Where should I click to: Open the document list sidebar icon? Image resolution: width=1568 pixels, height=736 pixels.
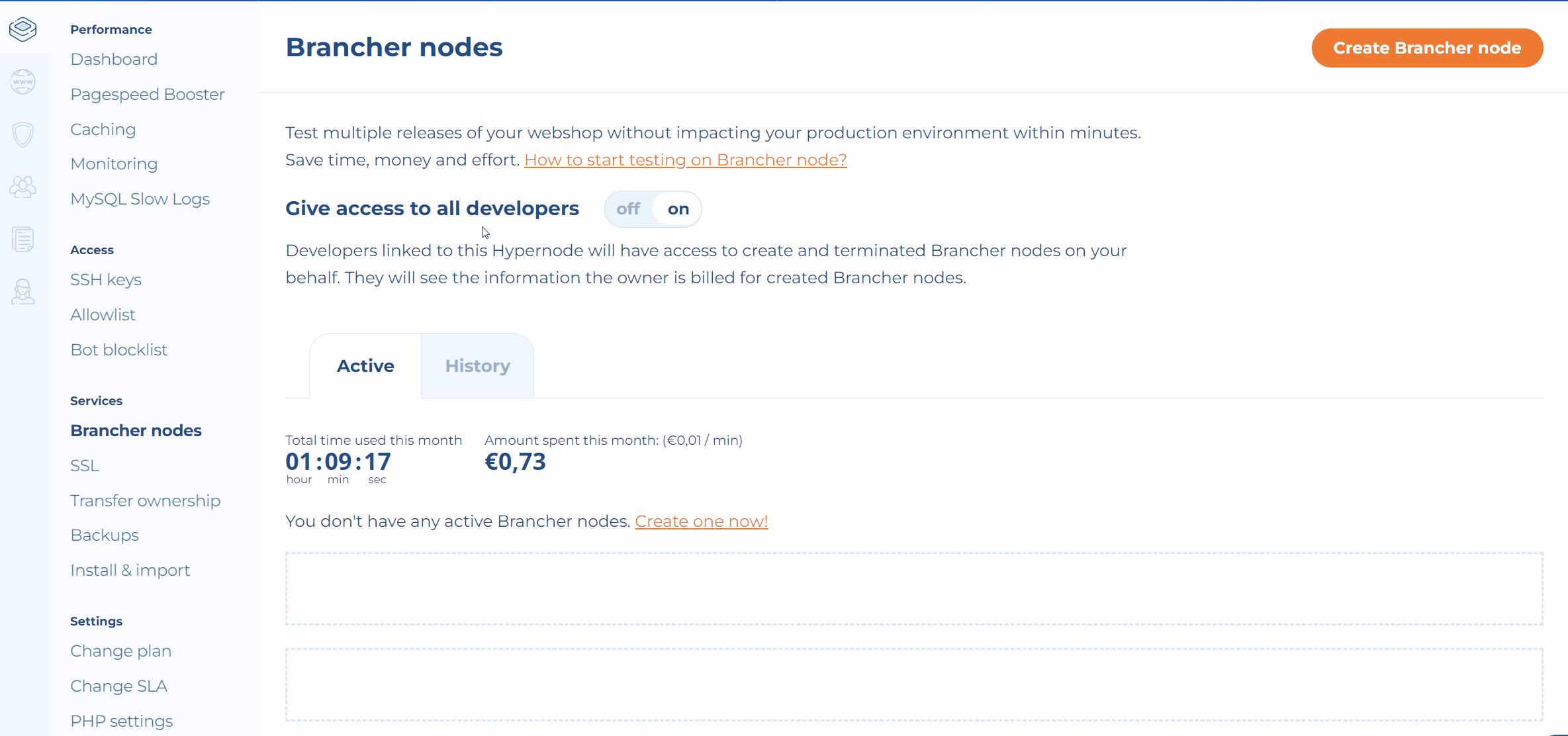pyautogui.click(x=23, y=239)
